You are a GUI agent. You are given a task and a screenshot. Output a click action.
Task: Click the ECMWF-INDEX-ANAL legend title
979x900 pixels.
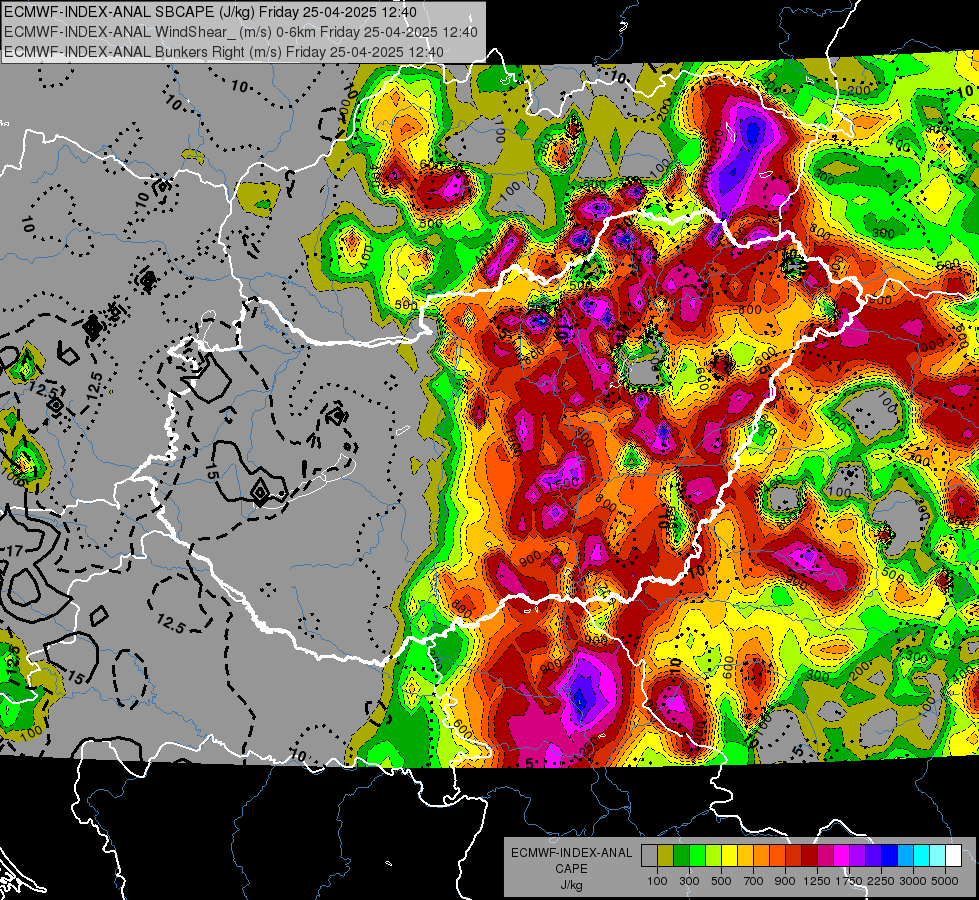(x=571, y=853)
